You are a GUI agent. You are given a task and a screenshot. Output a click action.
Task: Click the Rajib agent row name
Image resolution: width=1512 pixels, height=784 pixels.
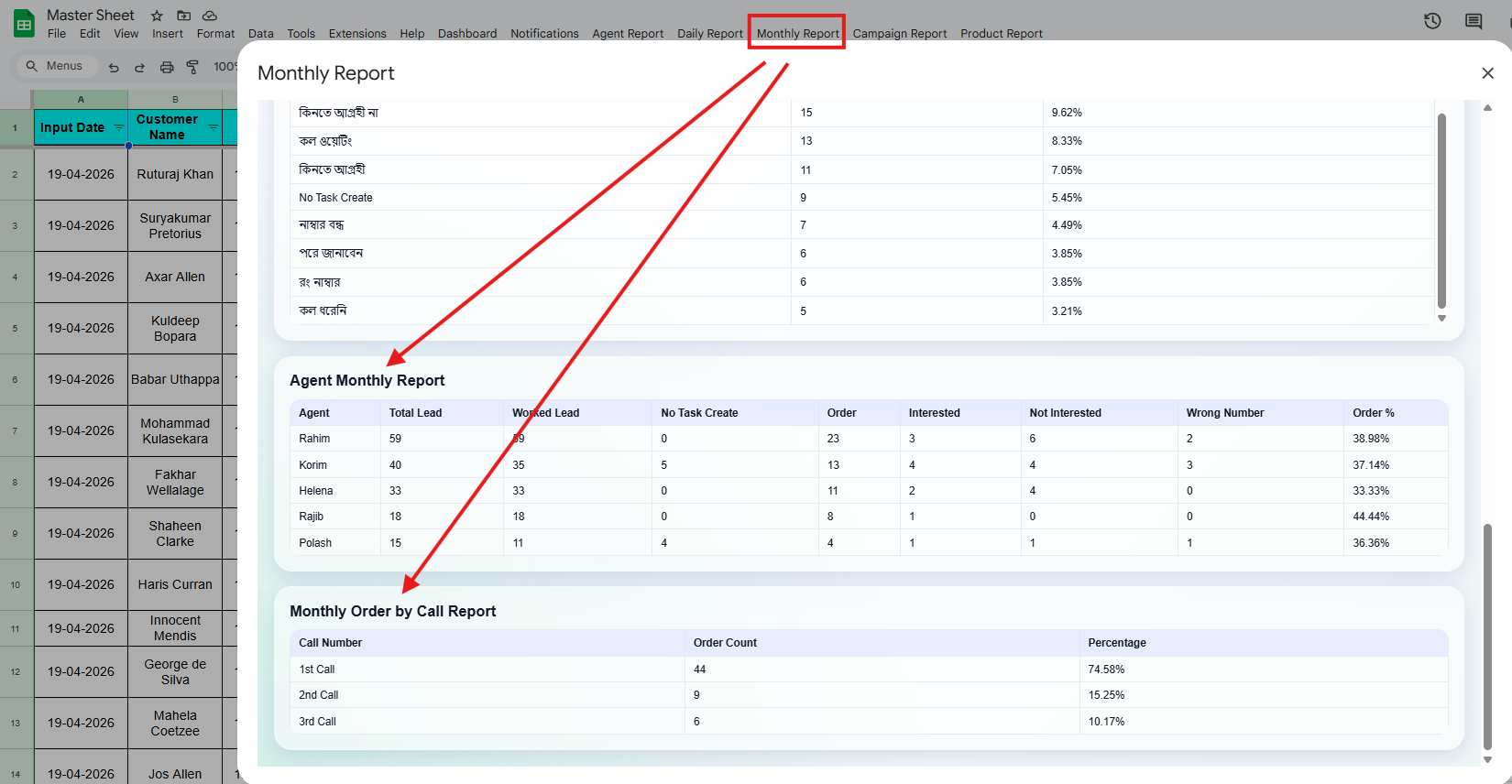312,517
